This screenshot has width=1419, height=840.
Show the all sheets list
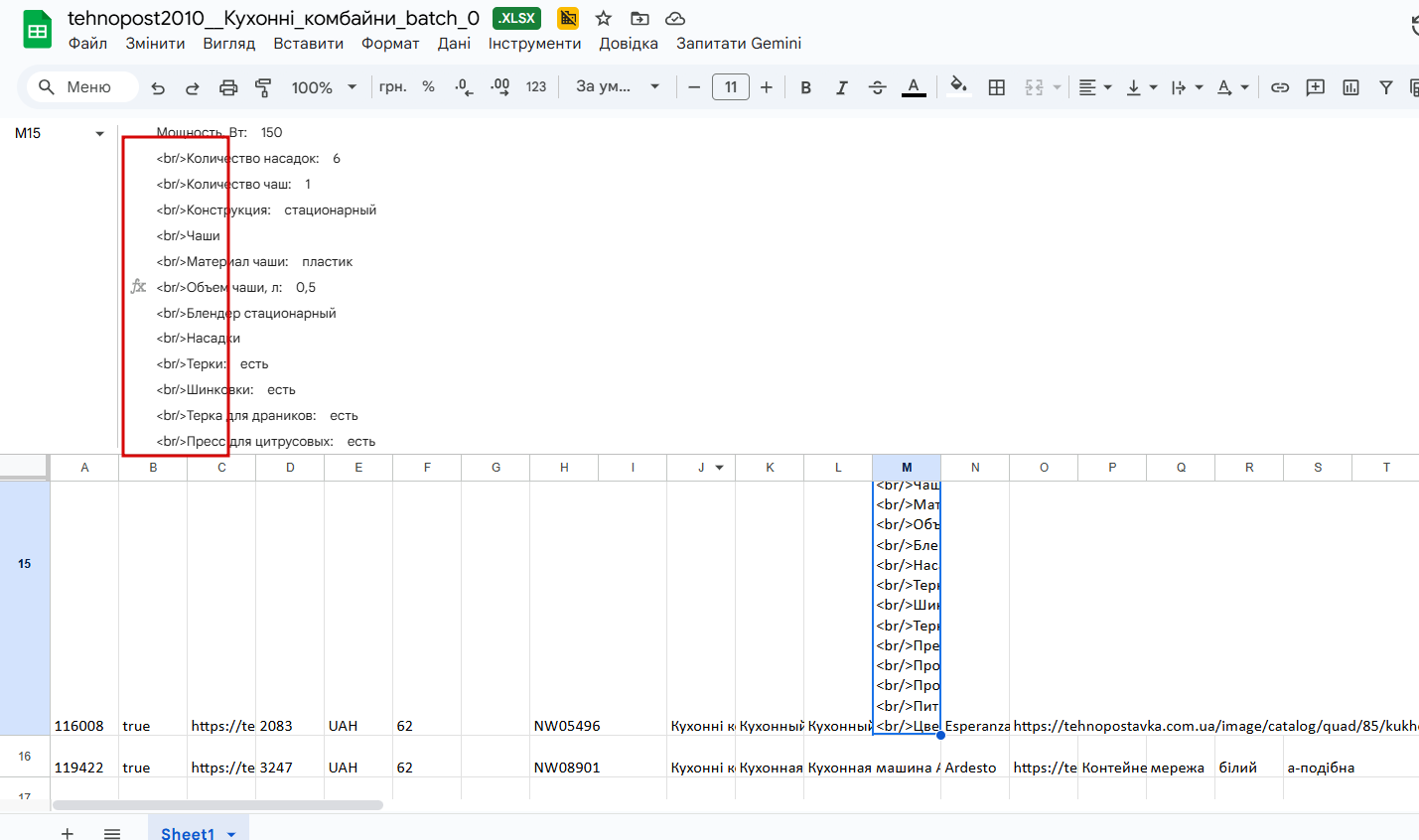pyautogui.click(x=112, y=833)
